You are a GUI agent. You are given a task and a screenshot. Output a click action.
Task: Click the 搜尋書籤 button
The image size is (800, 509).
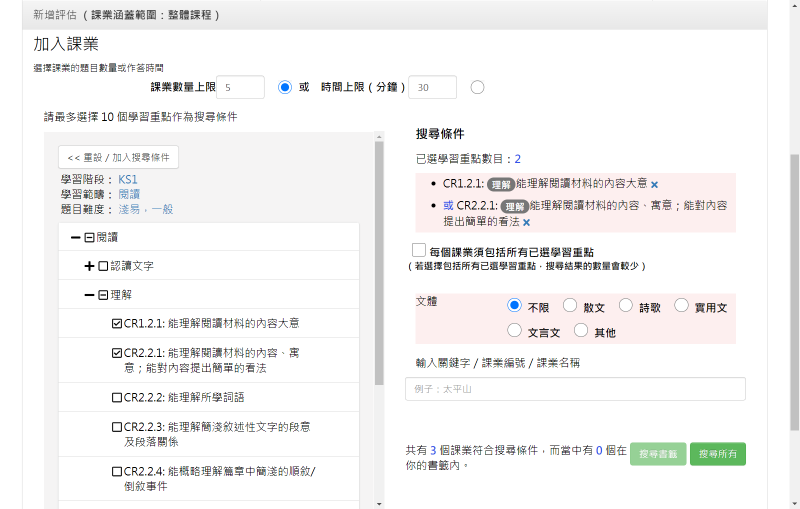coord(658,454)
